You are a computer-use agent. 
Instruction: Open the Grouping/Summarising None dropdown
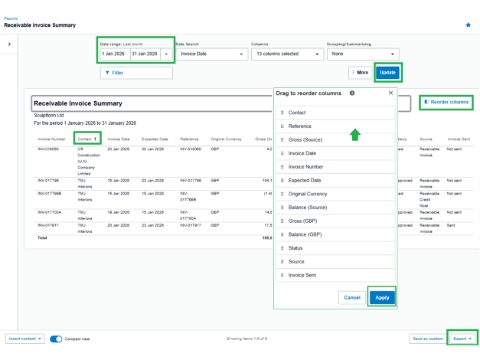(363, 54)
